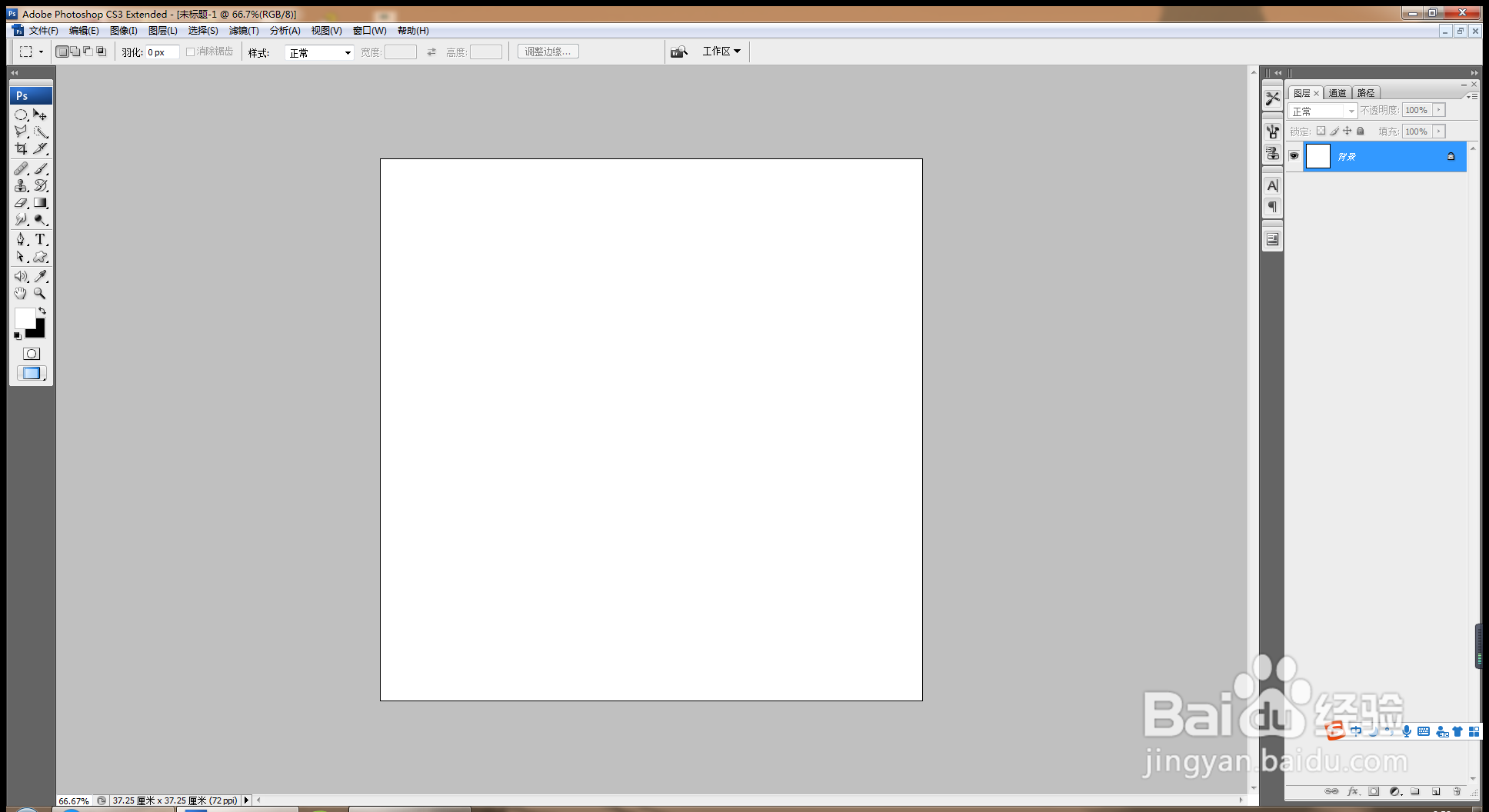Image resolution: width=1489 pixels, height=812 pixels.
Task: Select the Type tool
Action: coord(41,240)
